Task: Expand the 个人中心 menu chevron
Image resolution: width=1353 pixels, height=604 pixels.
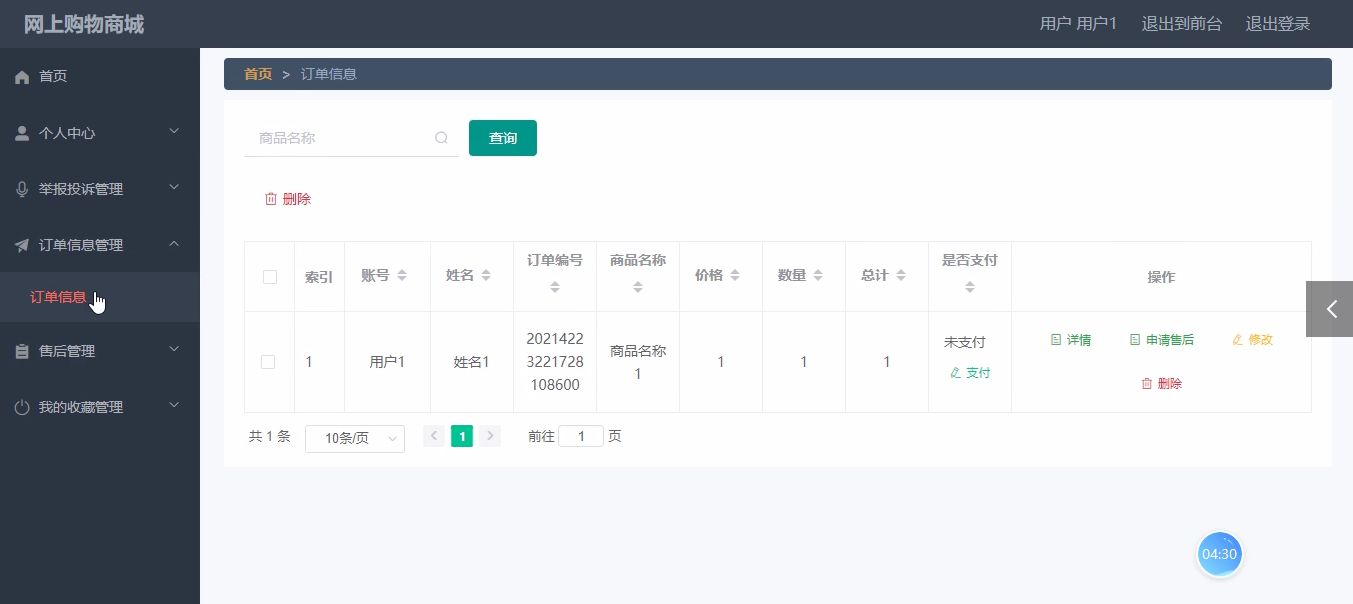Action: pos(174,132)
